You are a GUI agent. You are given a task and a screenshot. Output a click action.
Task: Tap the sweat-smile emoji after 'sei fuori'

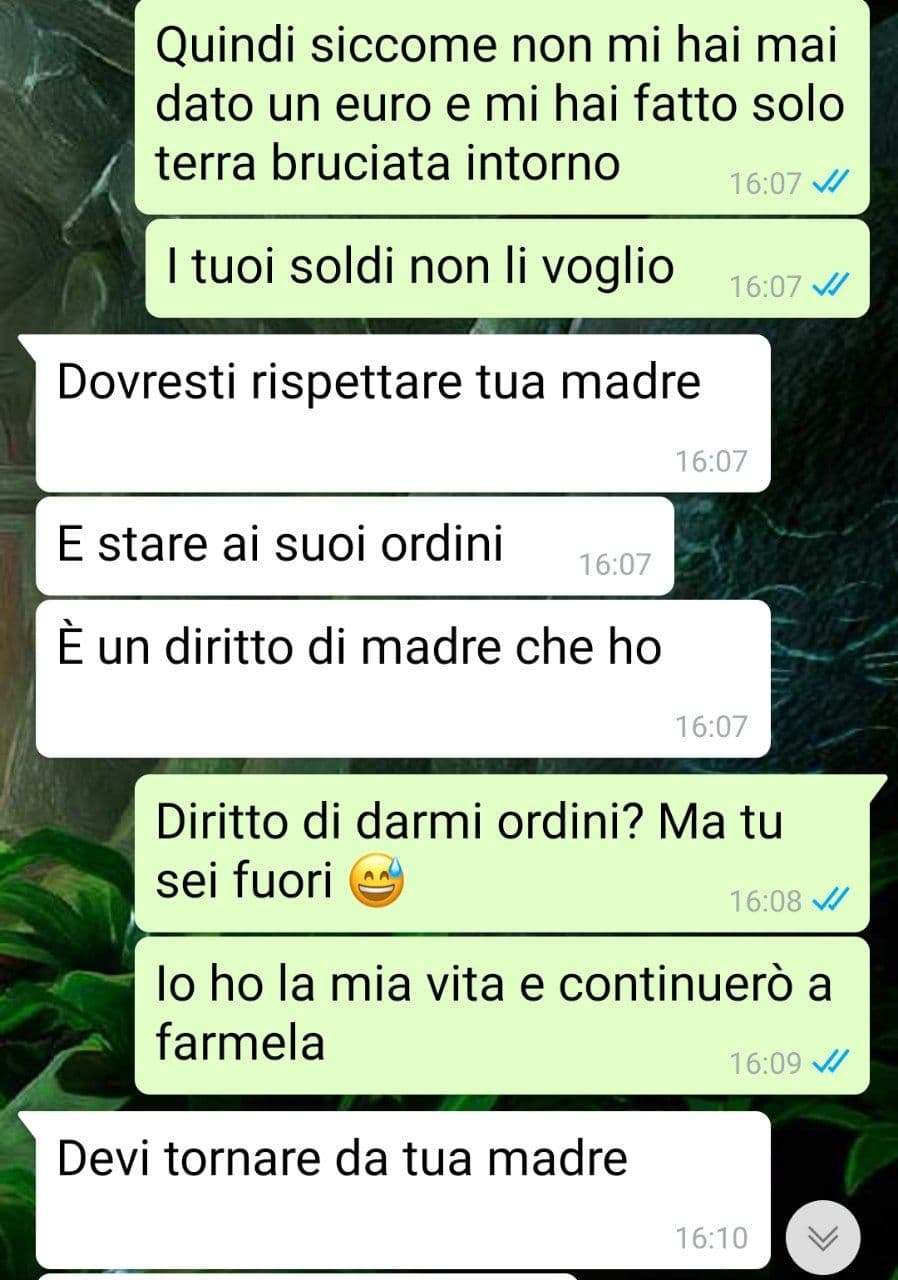(x=377, y=881)
